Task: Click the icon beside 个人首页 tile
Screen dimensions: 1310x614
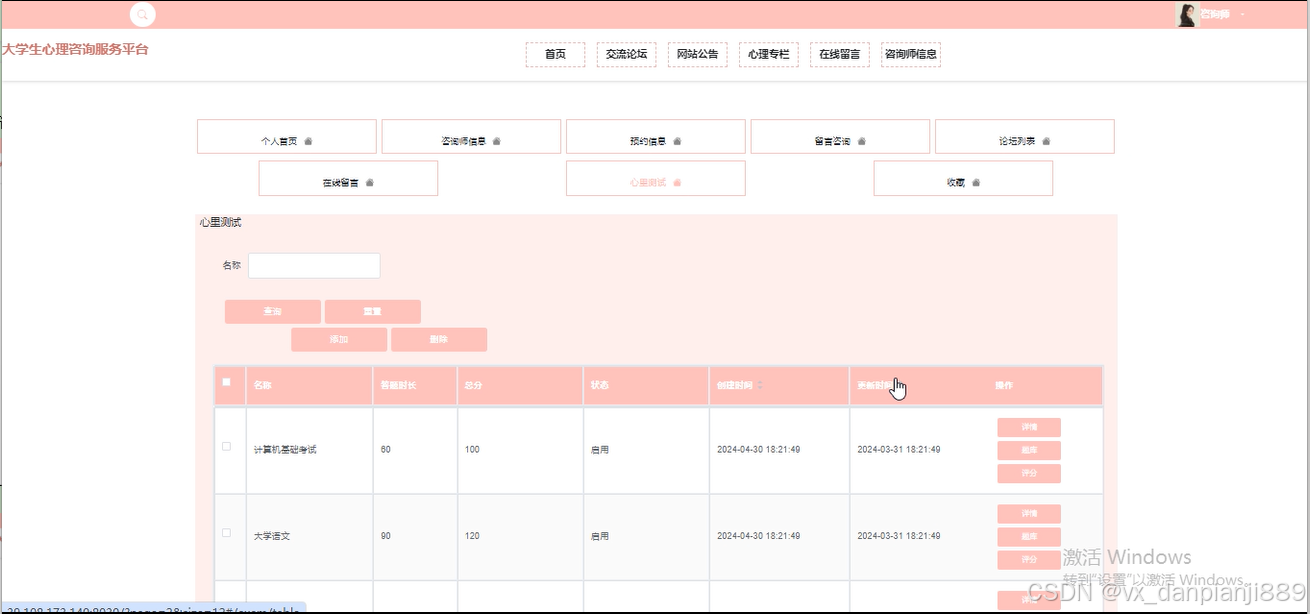Action: pyautogui.click(x=308, y=141)
